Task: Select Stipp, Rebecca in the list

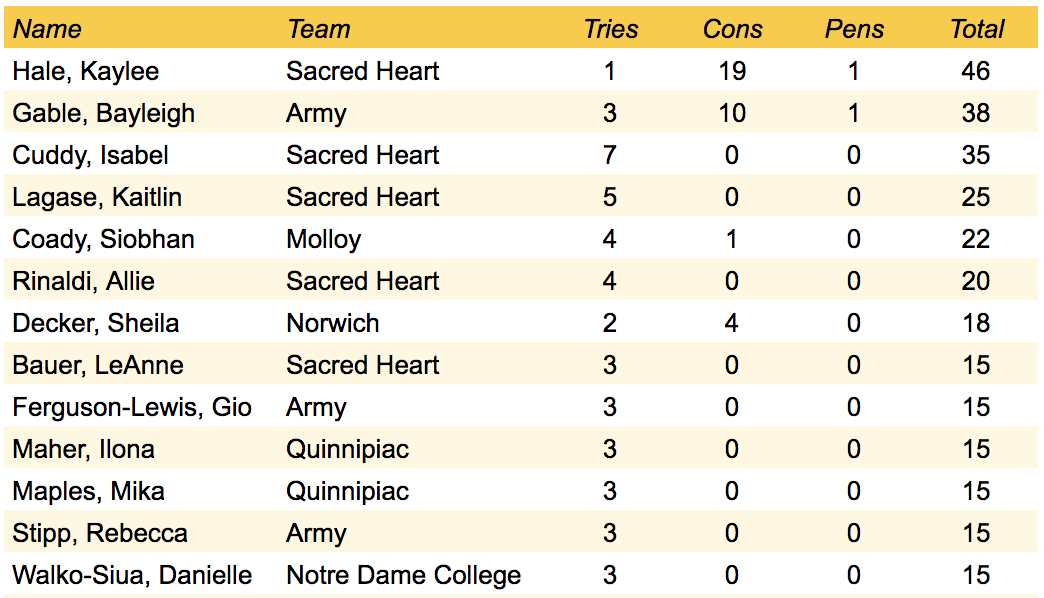Action: tap(100, 533)
